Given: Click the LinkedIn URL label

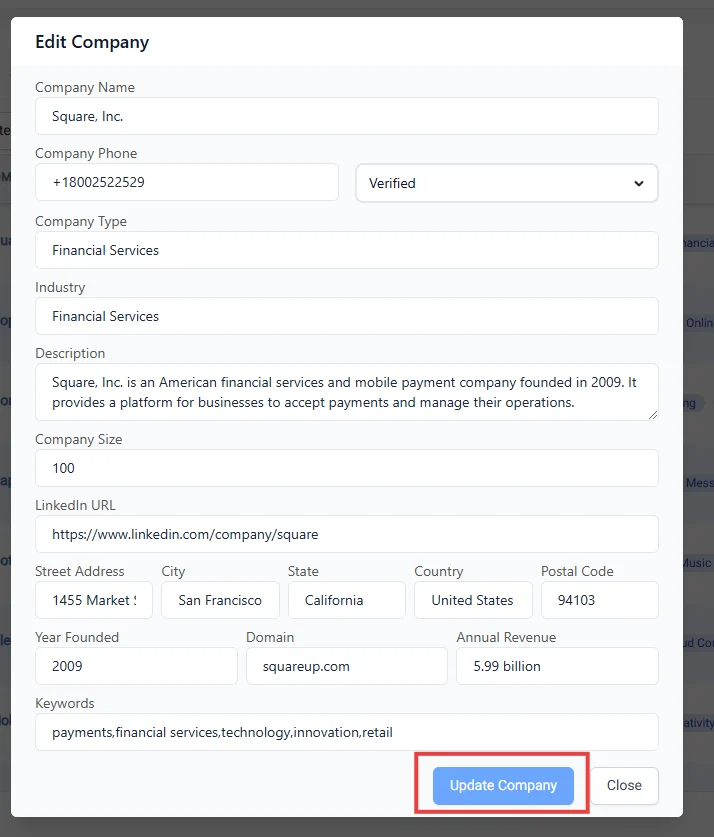Looking at the screenshot, I should tap(75, 505).
